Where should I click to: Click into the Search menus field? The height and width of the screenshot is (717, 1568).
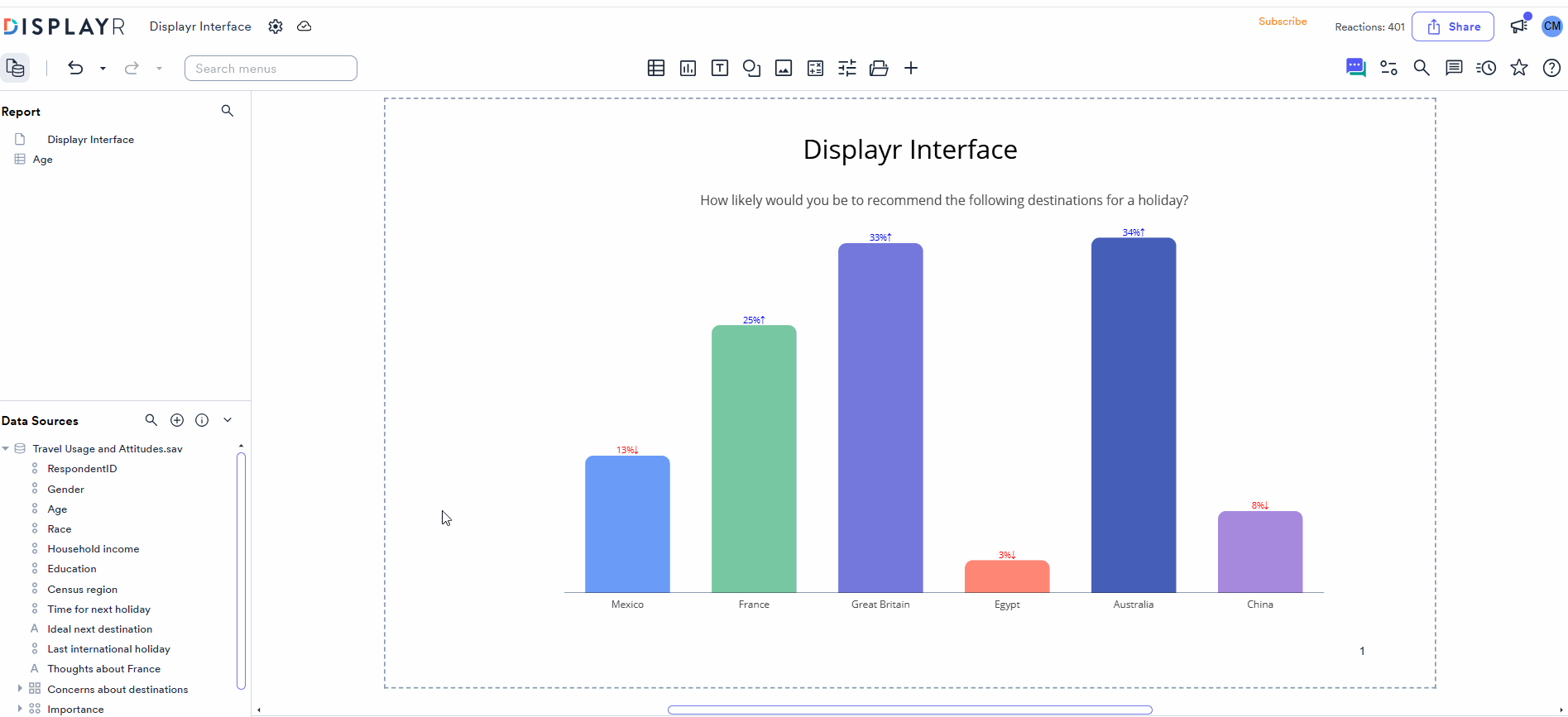coord(271,69)
